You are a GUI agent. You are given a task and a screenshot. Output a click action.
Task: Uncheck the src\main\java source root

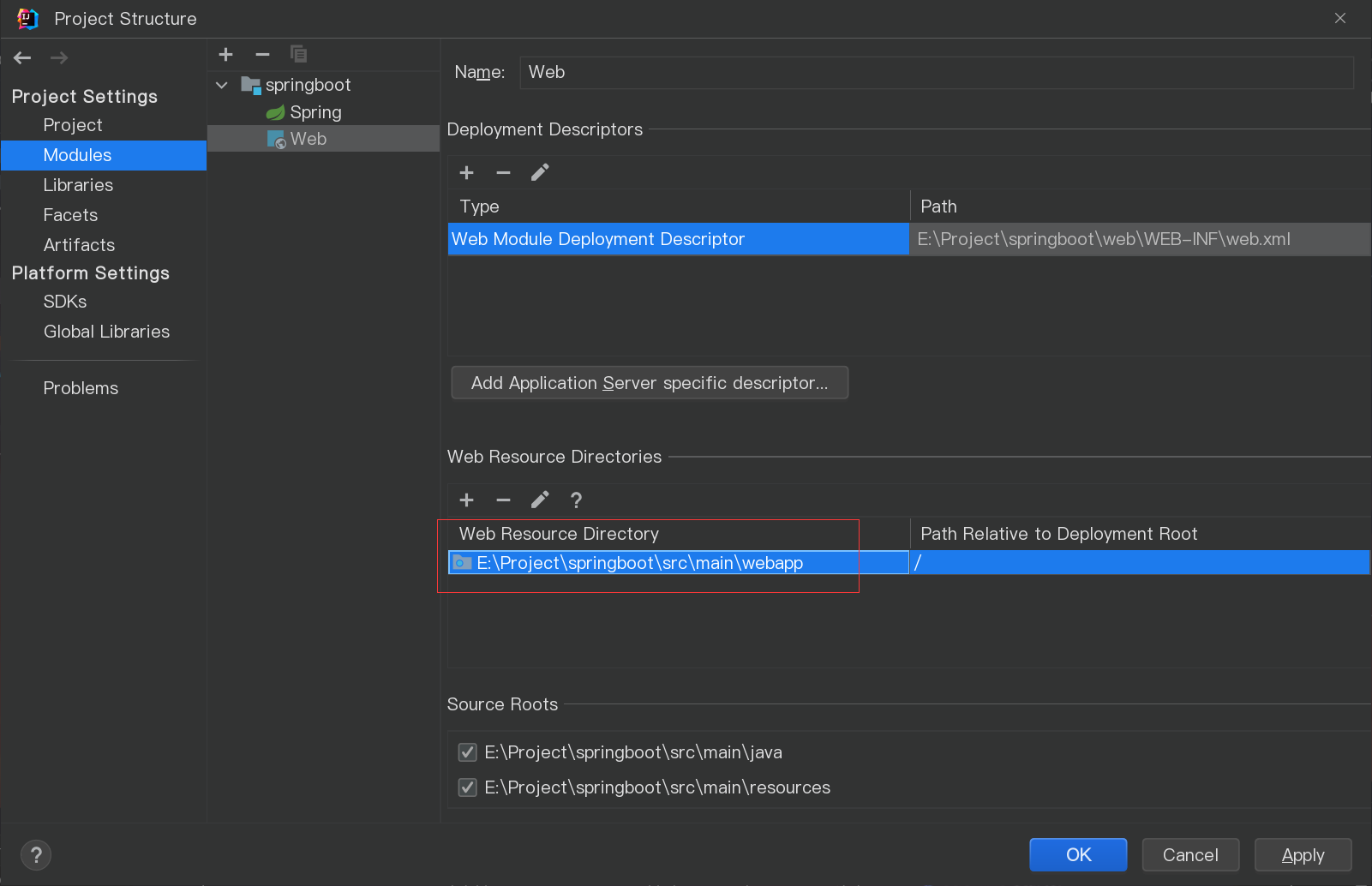pyautogui.click(x=468, y=752)
